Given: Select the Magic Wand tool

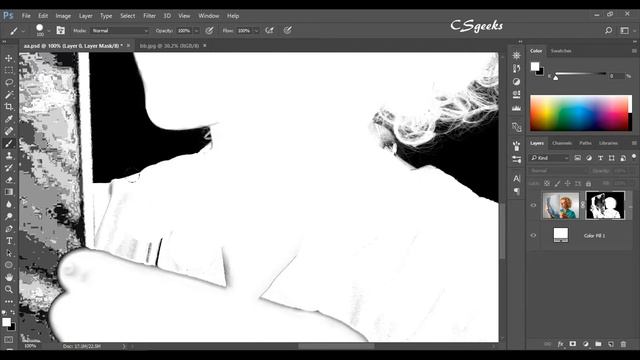Looking at the screenshot, I should pyautogui.click(x=9, y=95).
